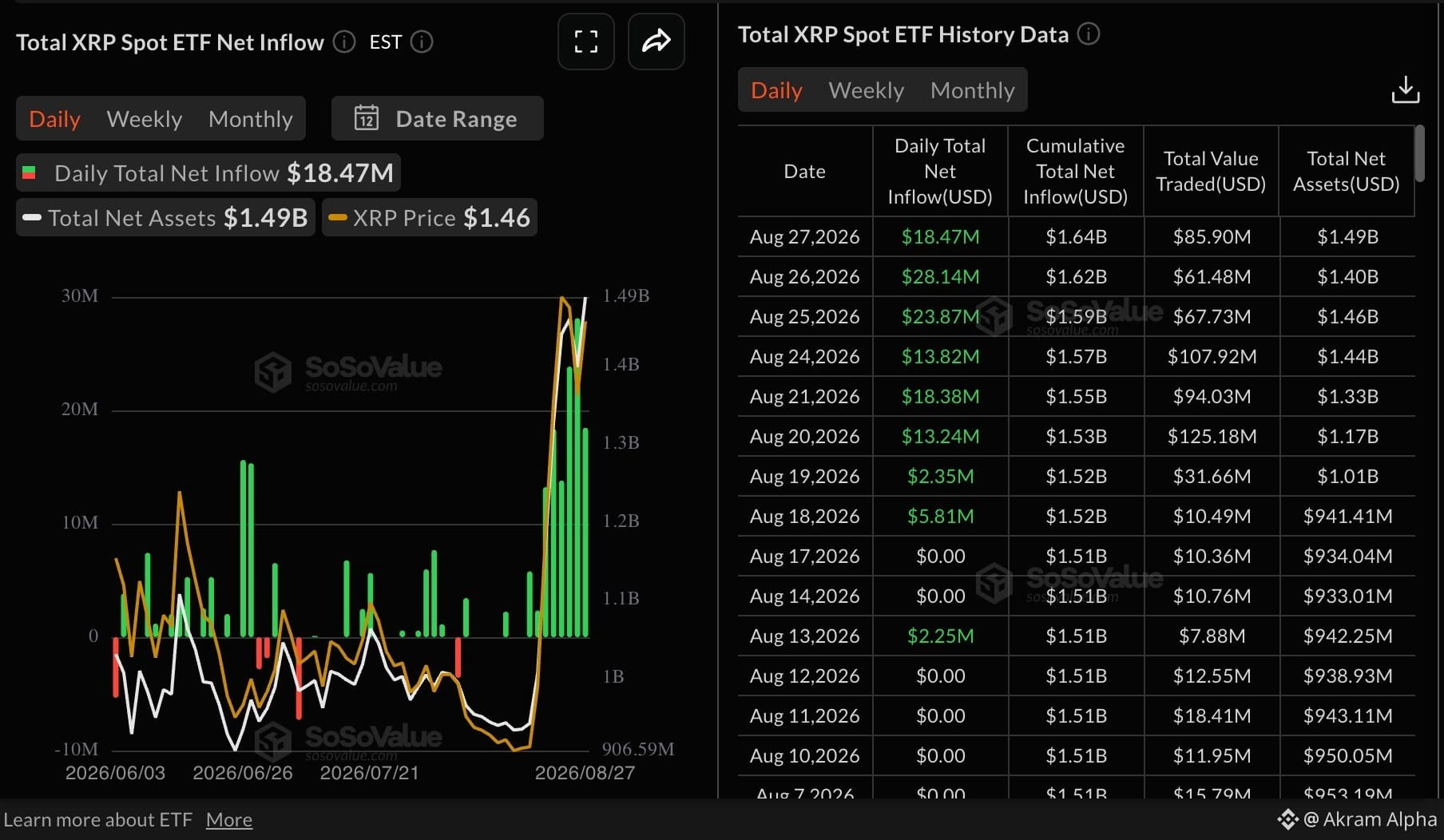Viewport: 1444px width, 840px height.
Task: Open the Date Range picker
Action: pyautogui.click(x=438, y=118)
